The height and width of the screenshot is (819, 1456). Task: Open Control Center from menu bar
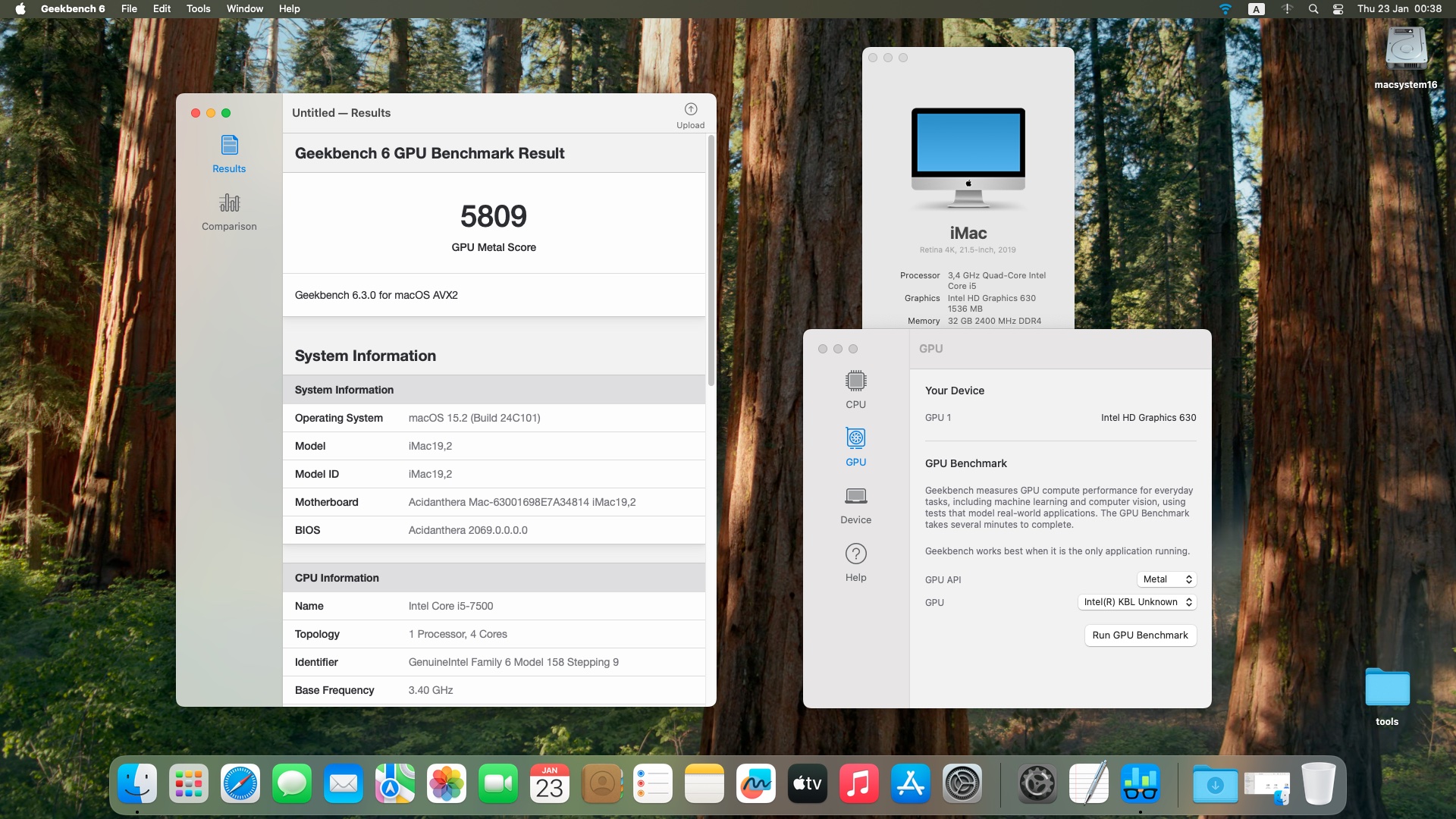1338,9
